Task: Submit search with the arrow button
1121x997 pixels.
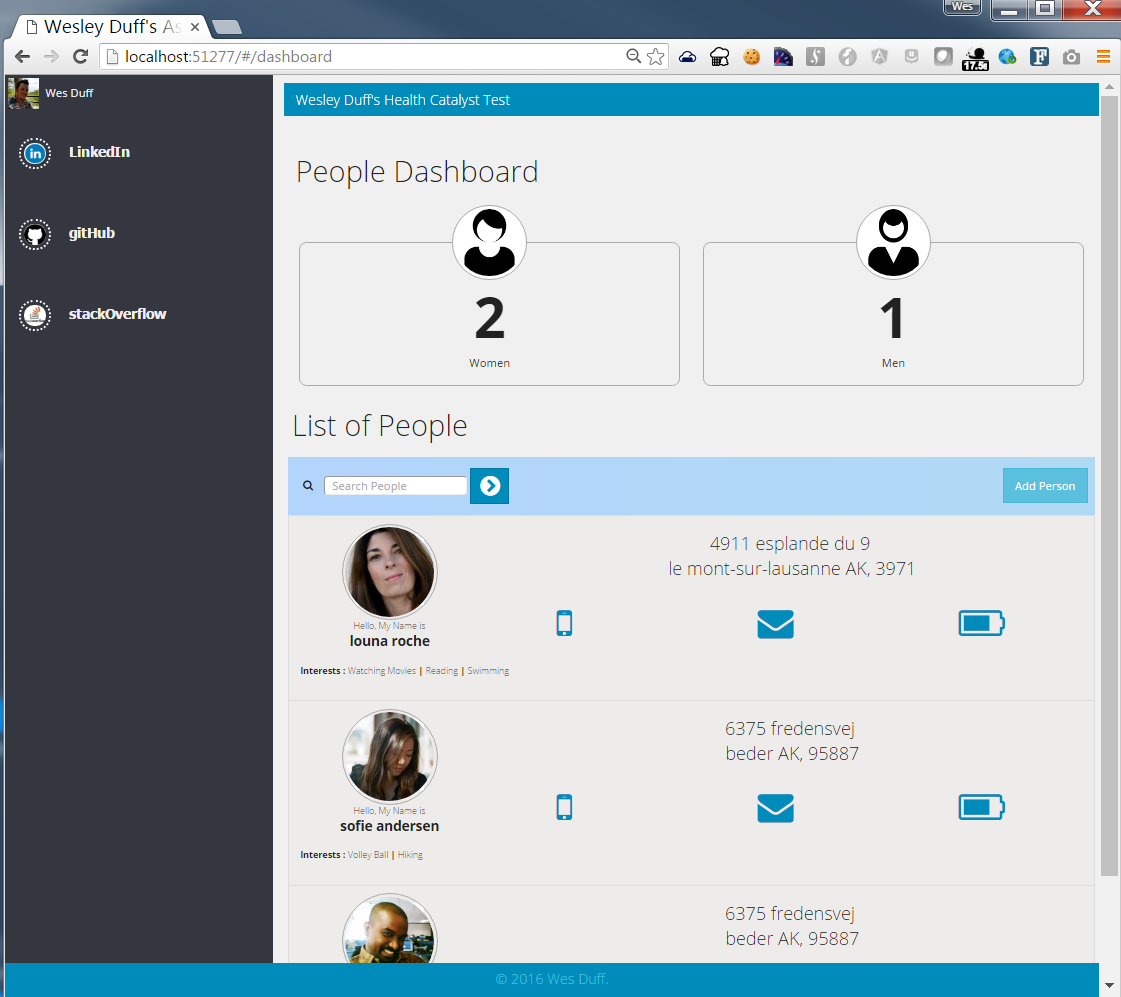Action: click(490, 486)
